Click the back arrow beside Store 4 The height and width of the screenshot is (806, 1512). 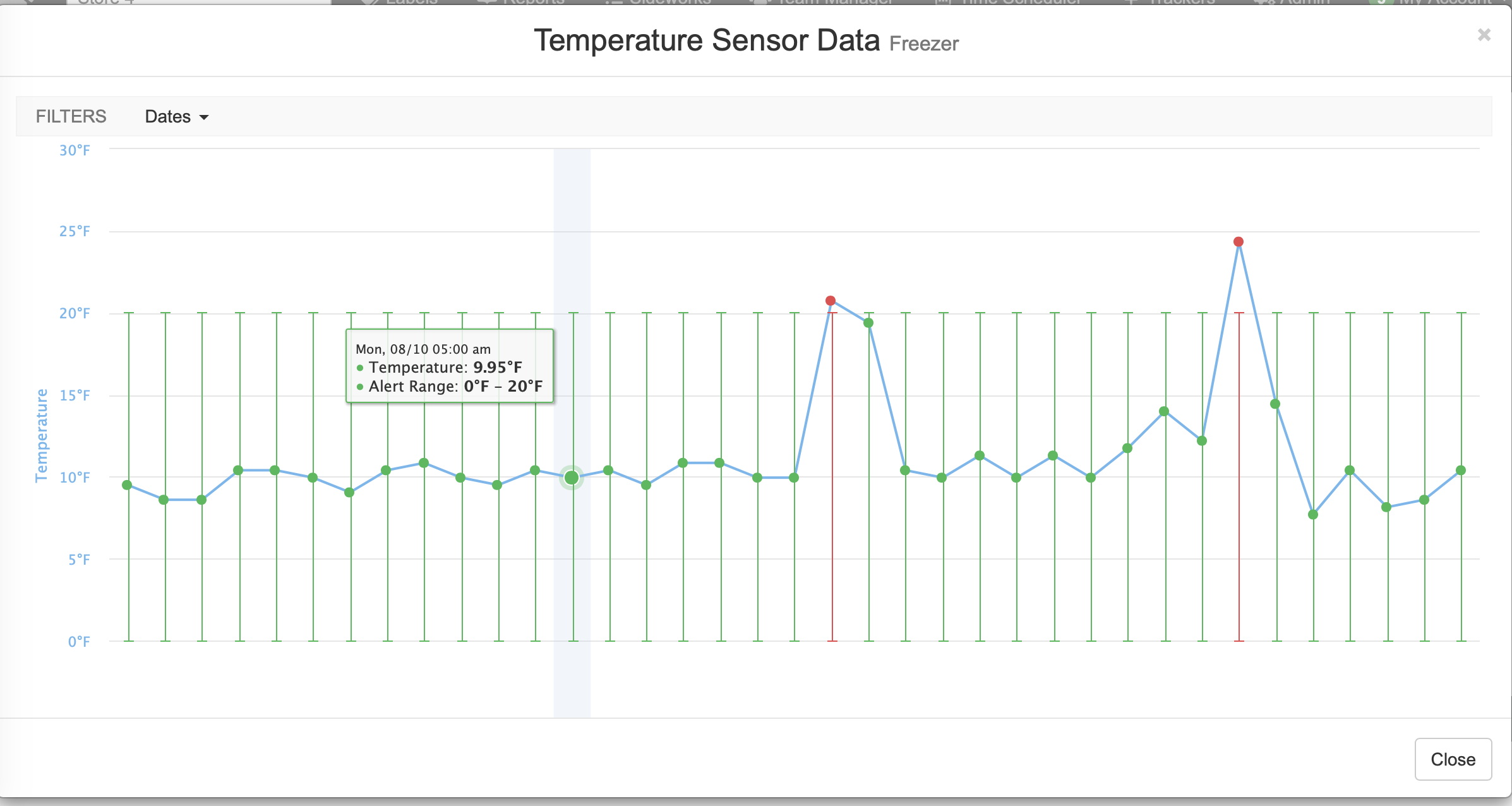point(28,3)
